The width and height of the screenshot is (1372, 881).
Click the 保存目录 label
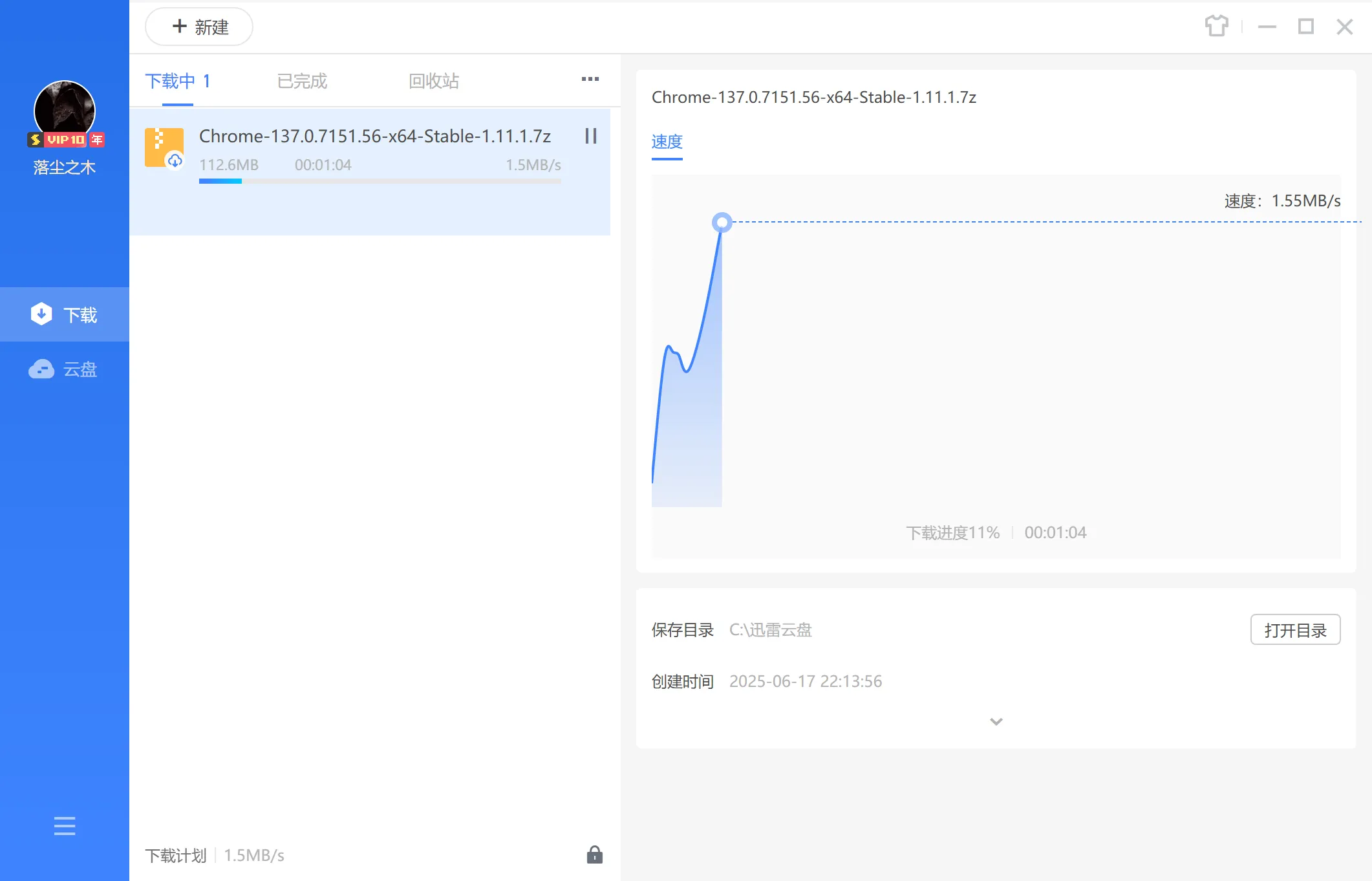click(x=683, y=630)
